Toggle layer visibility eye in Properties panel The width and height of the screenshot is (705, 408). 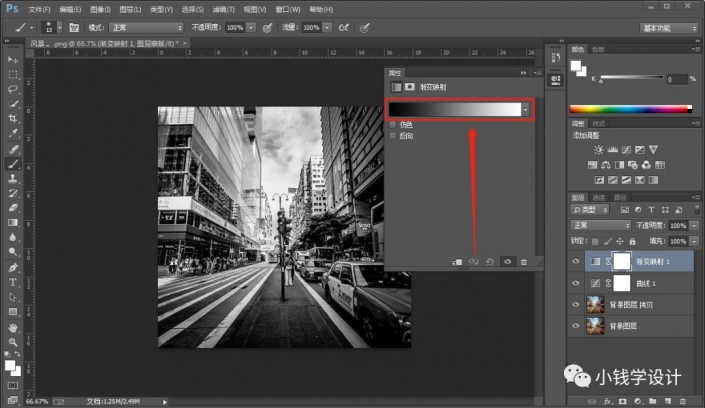pyautogui.click(x=508, y=262)
